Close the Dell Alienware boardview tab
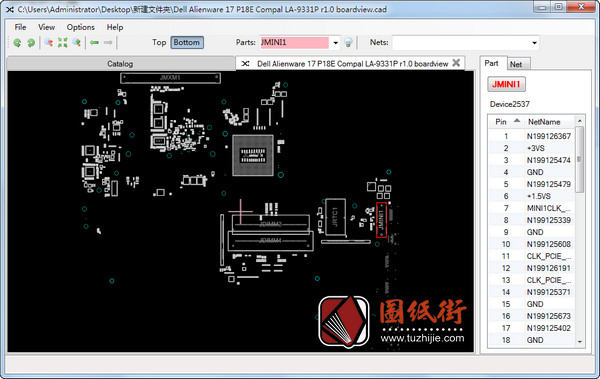The image size is (600, 379). (456, 63)
